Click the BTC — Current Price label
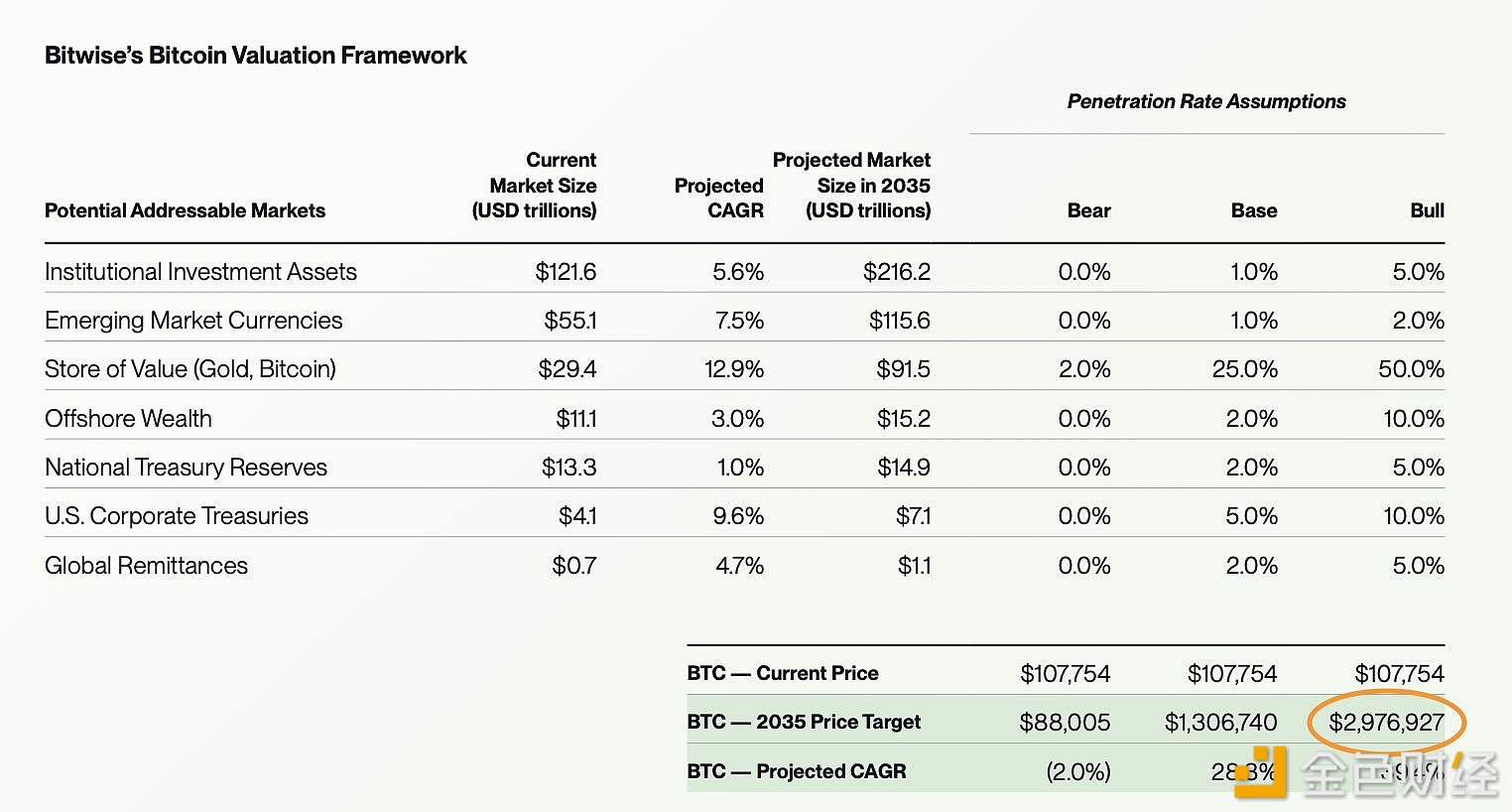Screen dimensions: 1512x812 (x=782, y=673)
